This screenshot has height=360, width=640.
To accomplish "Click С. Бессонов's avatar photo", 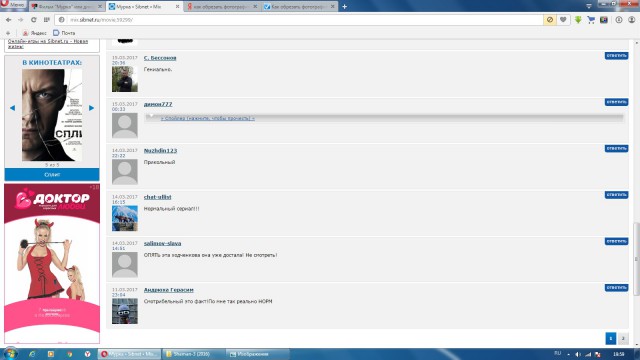I will point(125,79).
